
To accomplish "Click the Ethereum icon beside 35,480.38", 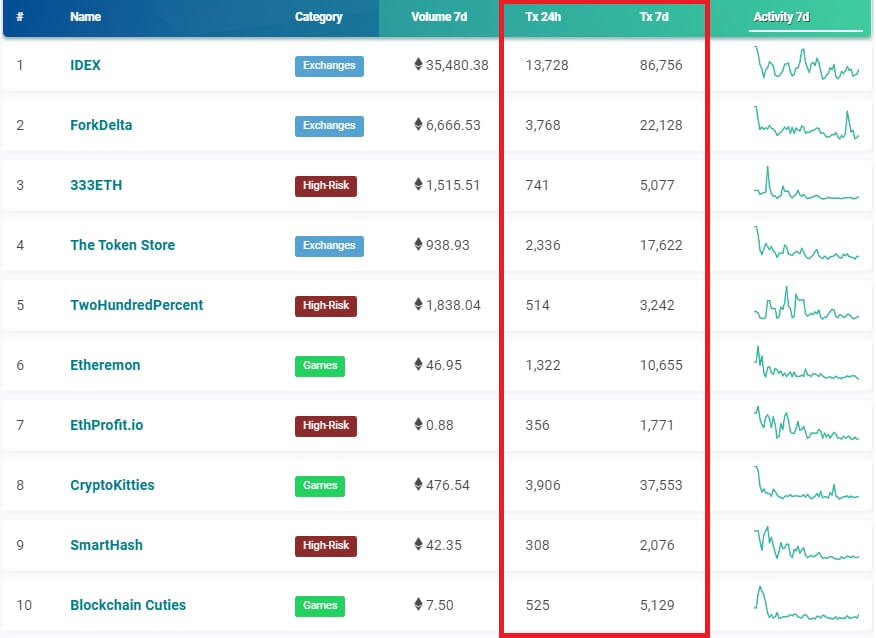I will point(418,64).
